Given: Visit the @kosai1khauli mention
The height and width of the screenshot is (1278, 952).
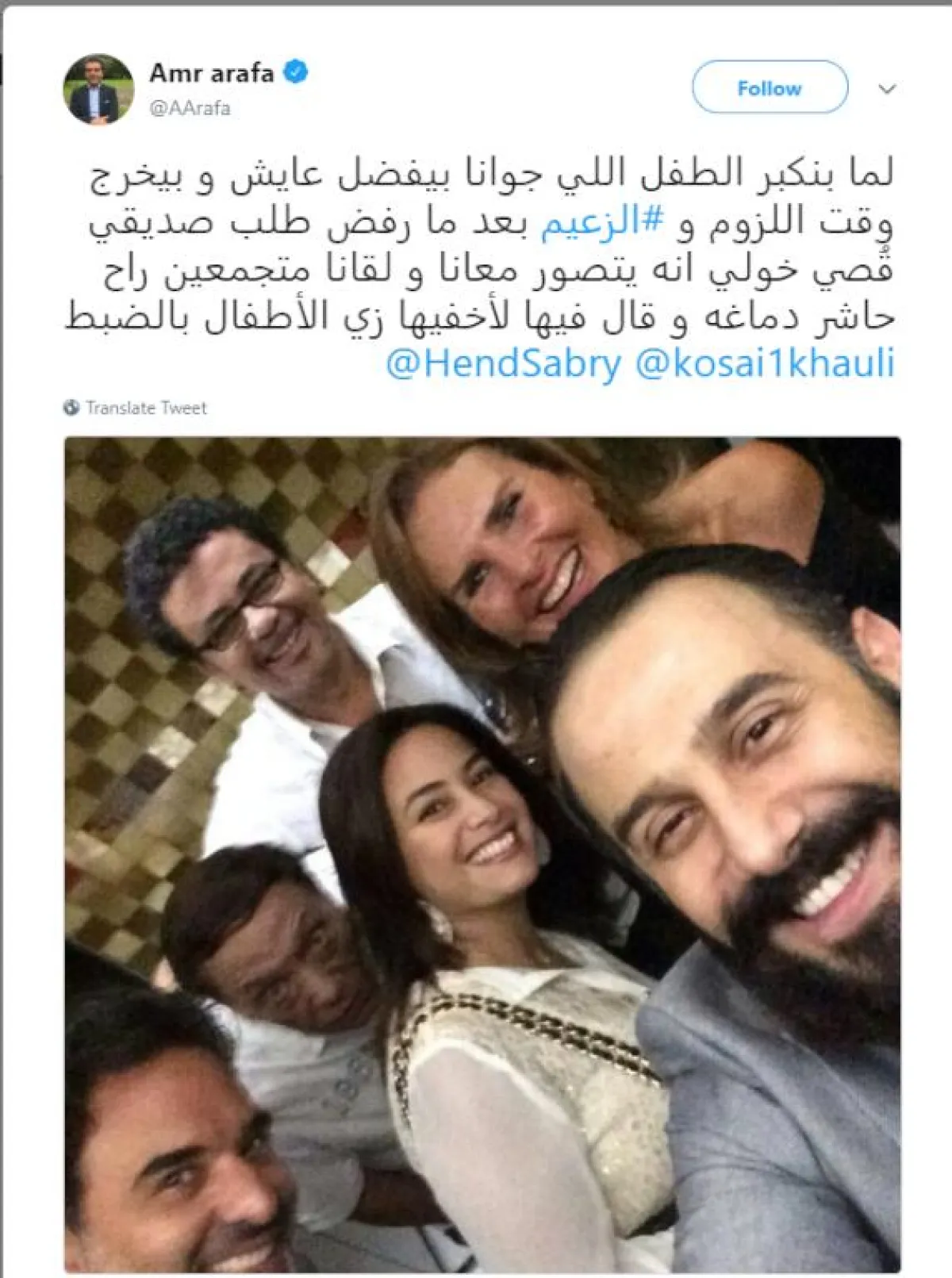Looking at the screenshot, I should click(766, 363).
